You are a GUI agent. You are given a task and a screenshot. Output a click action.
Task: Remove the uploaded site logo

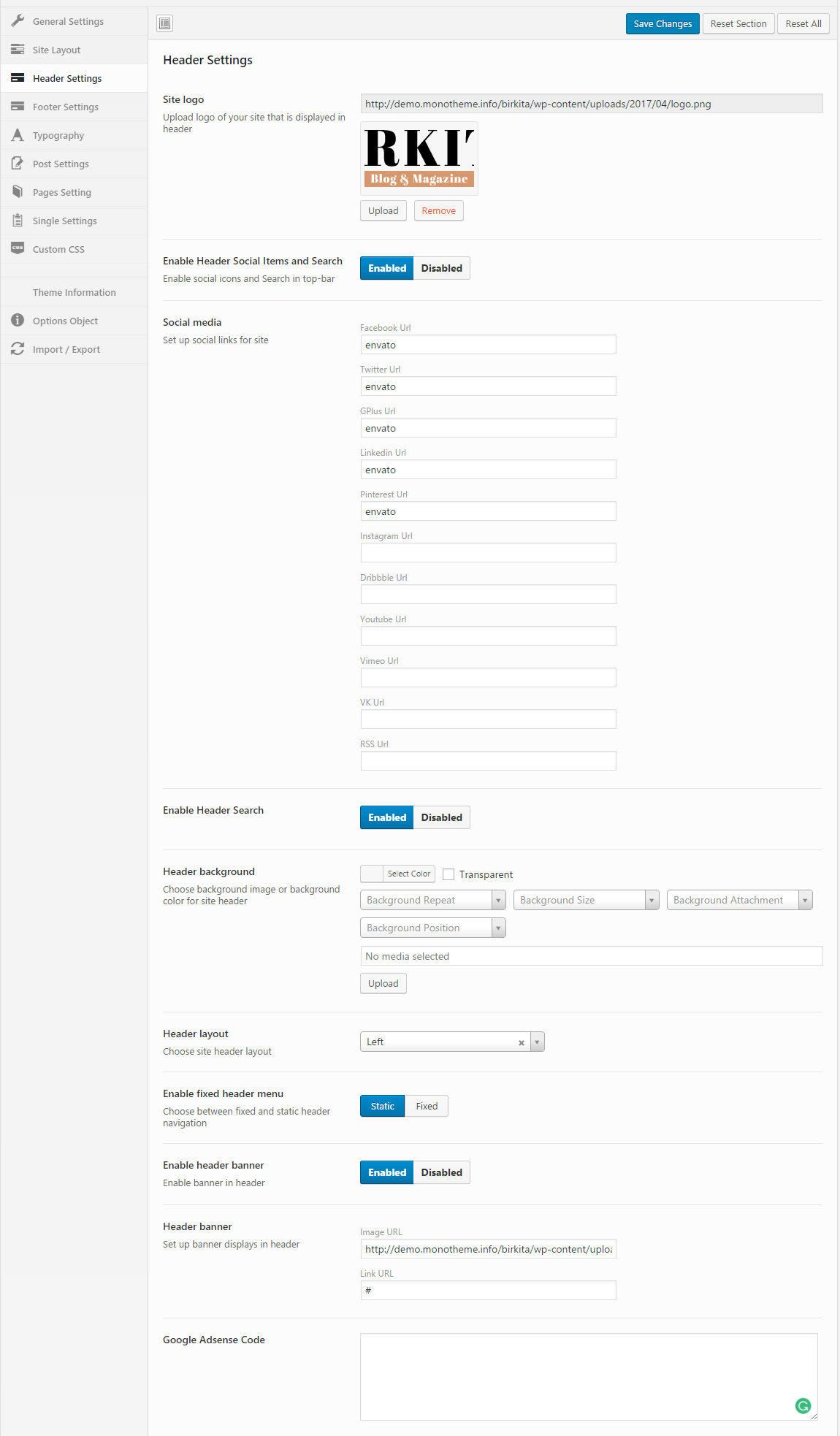pyautogui.click(x=438, y=210)
